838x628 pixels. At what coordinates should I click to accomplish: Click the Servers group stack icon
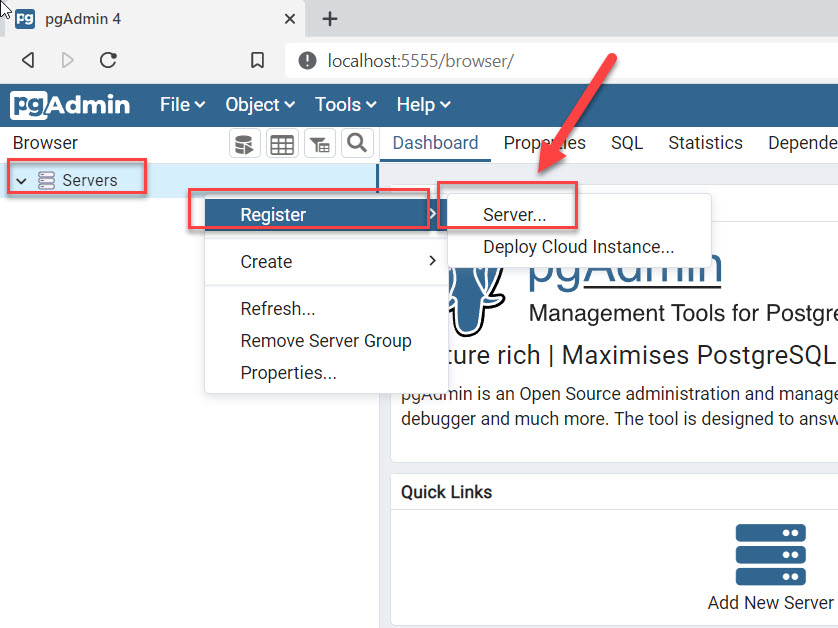click(46, 180)
